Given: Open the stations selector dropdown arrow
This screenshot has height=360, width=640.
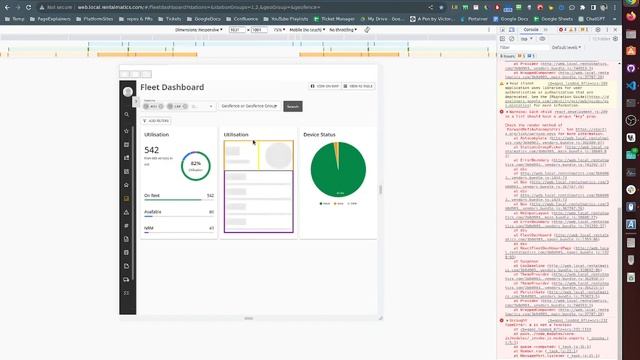Looking at the screenshot, I should [x=211, y=107].
